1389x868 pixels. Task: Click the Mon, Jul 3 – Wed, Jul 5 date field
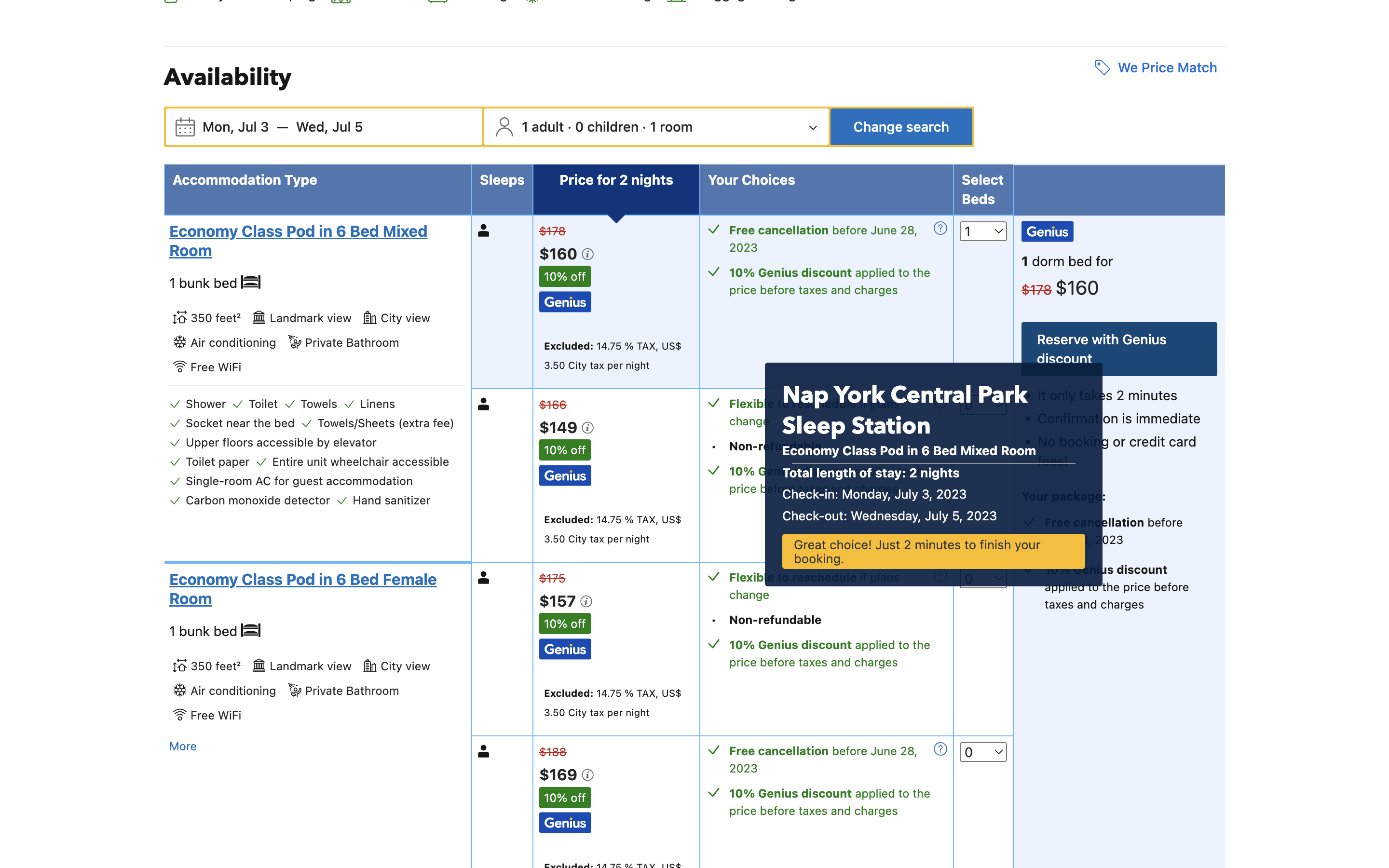324,127
